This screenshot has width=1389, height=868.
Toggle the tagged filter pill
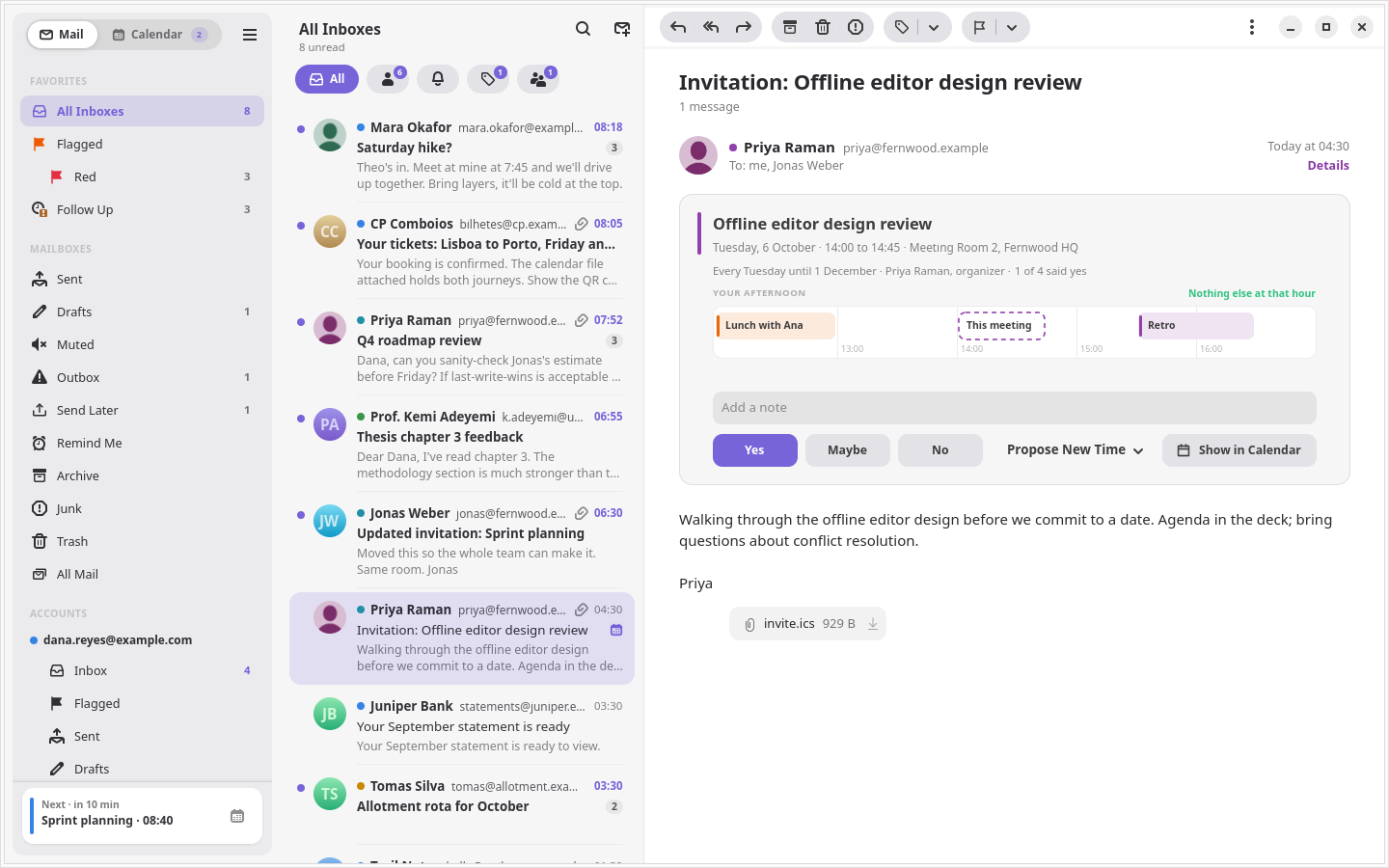[x=488, y=79]
